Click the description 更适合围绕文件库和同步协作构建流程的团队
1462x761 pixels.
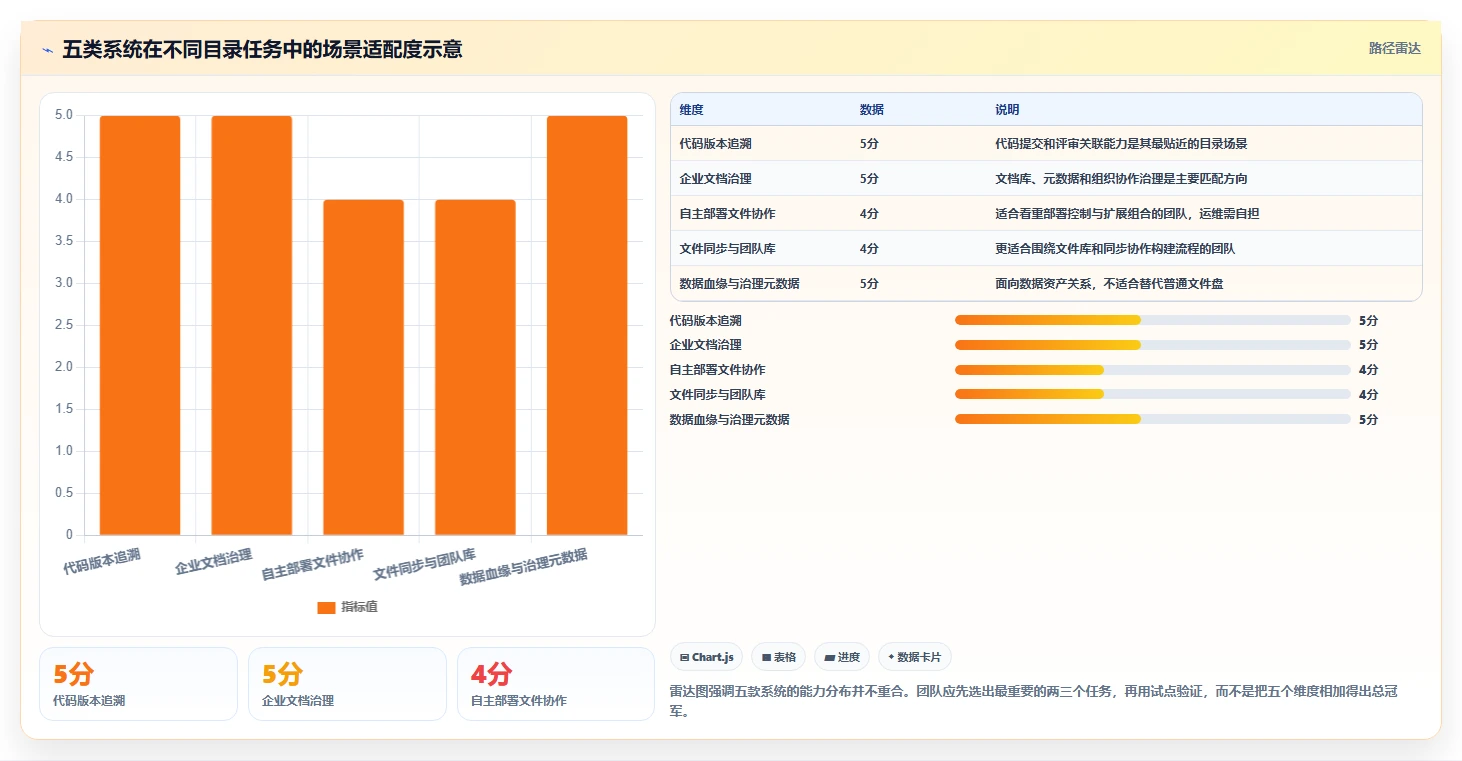1115,249
